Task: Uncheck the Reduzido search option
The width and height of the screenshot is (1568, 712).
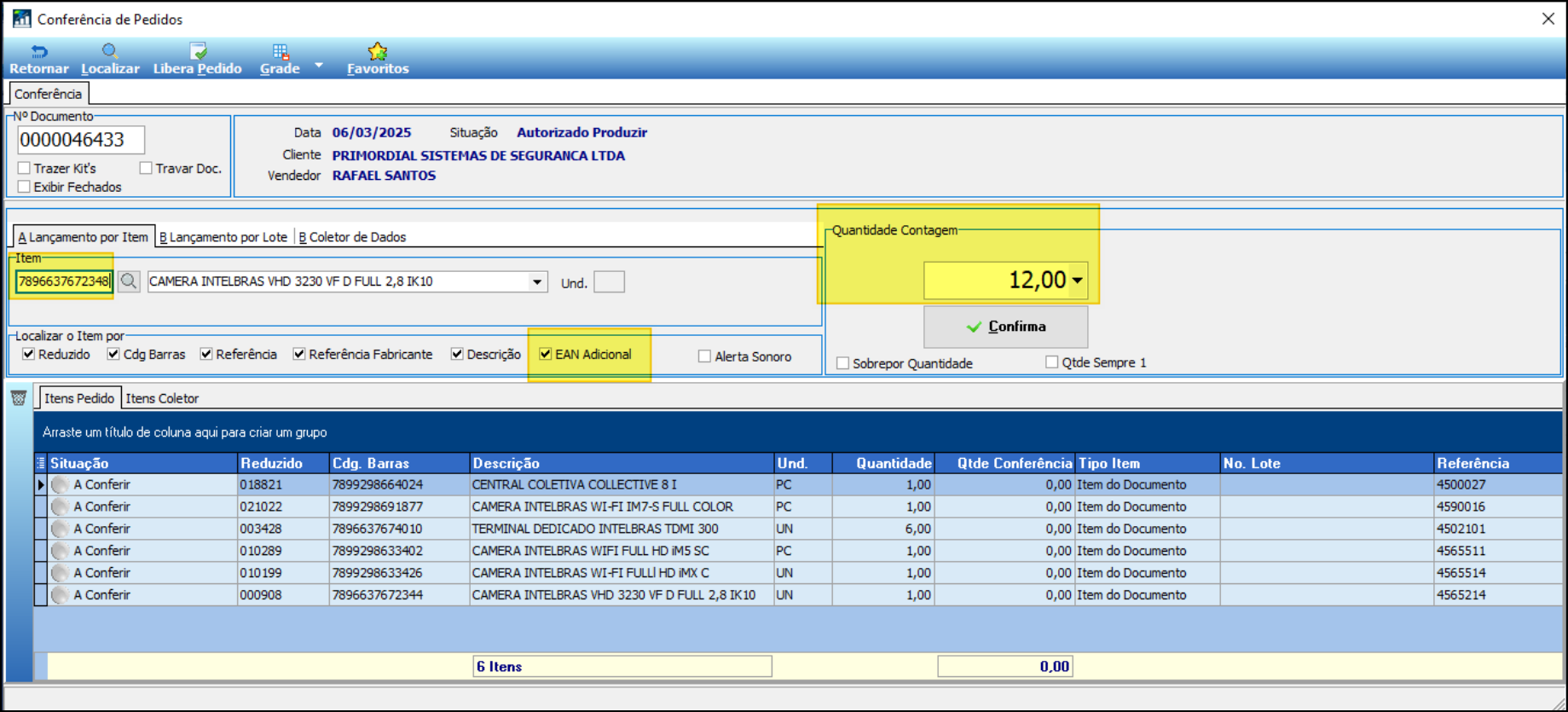Action: pos(28,354)
